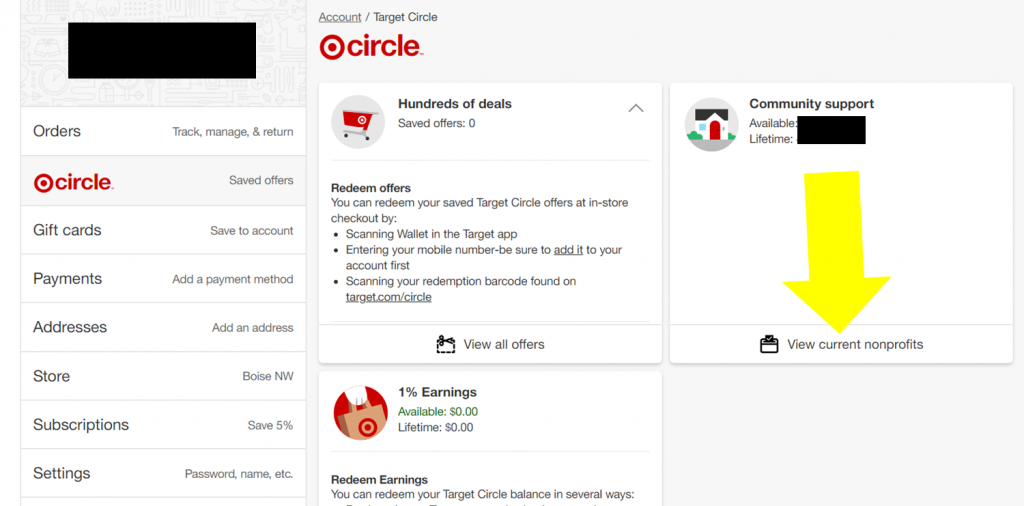The width and height of the screenshot is (1024, 506).
Task: Select the Circle saved offers sidebar item
Action: click(163, 181)
